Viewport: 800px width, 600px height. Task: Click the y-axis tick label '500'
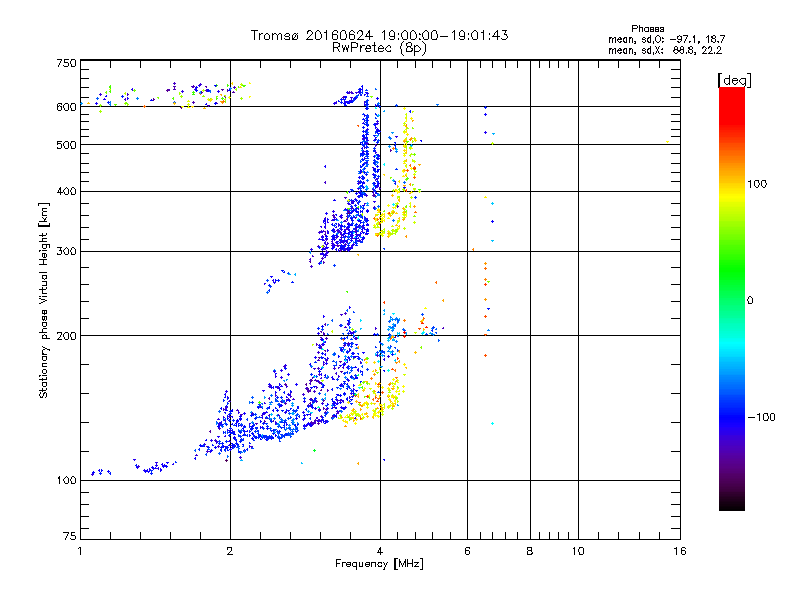point(67,145)
